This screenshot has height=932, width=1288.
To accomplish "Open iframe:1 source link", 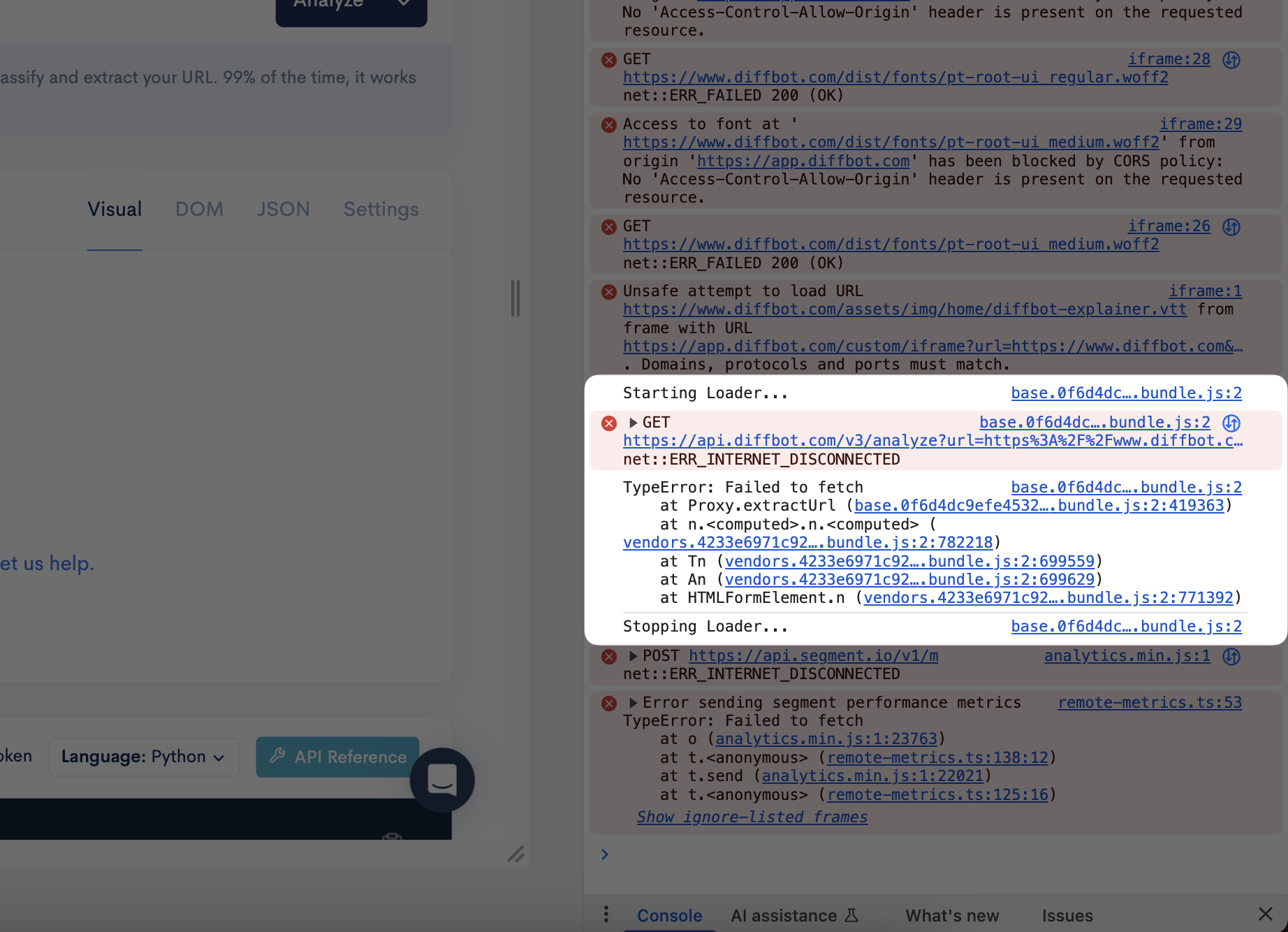I will coord(1206,291).
